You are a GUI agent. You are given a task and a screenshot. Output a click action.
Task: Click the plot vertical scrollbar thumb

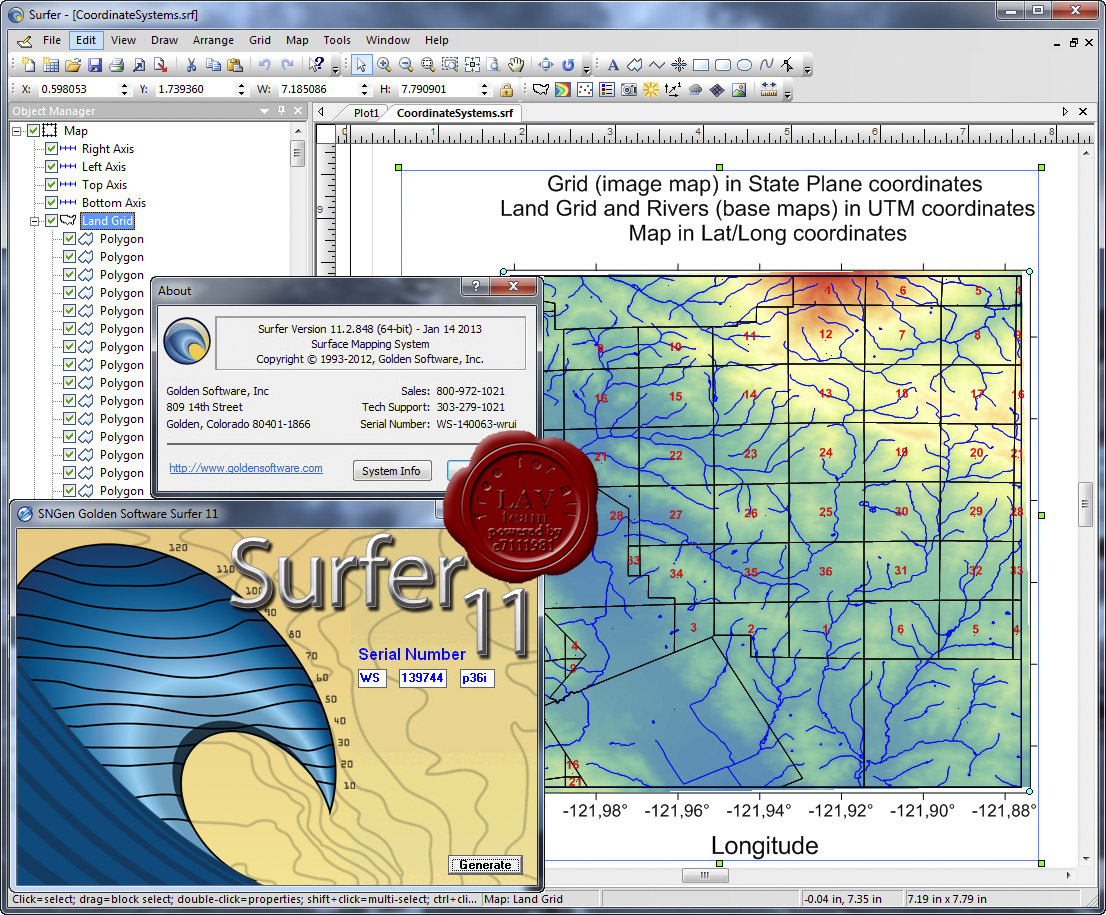pos(1086,504)
